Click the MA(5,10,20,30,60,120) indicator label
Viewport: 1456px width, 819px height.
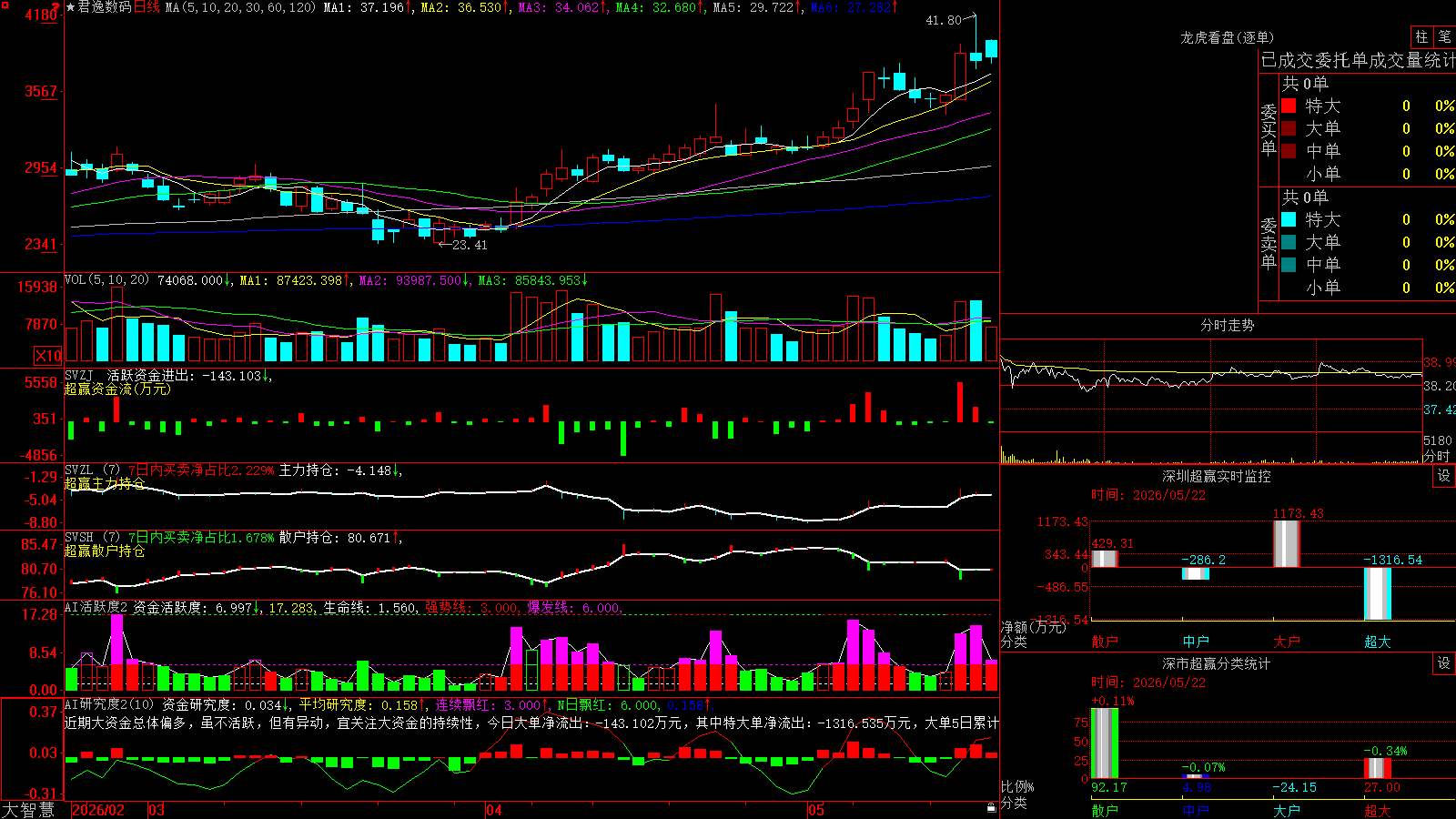(x=240, y=7)
